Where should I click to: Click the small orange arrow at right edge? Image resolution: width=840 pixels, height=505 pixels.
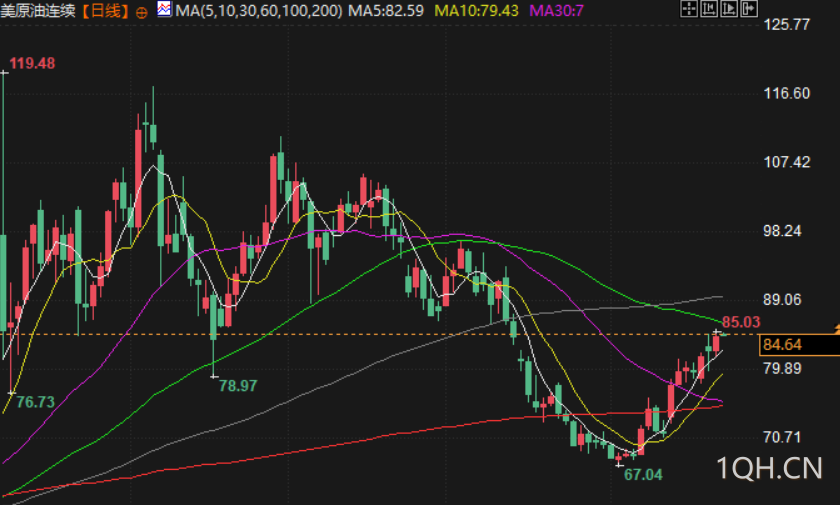click(x=837, y=329)
